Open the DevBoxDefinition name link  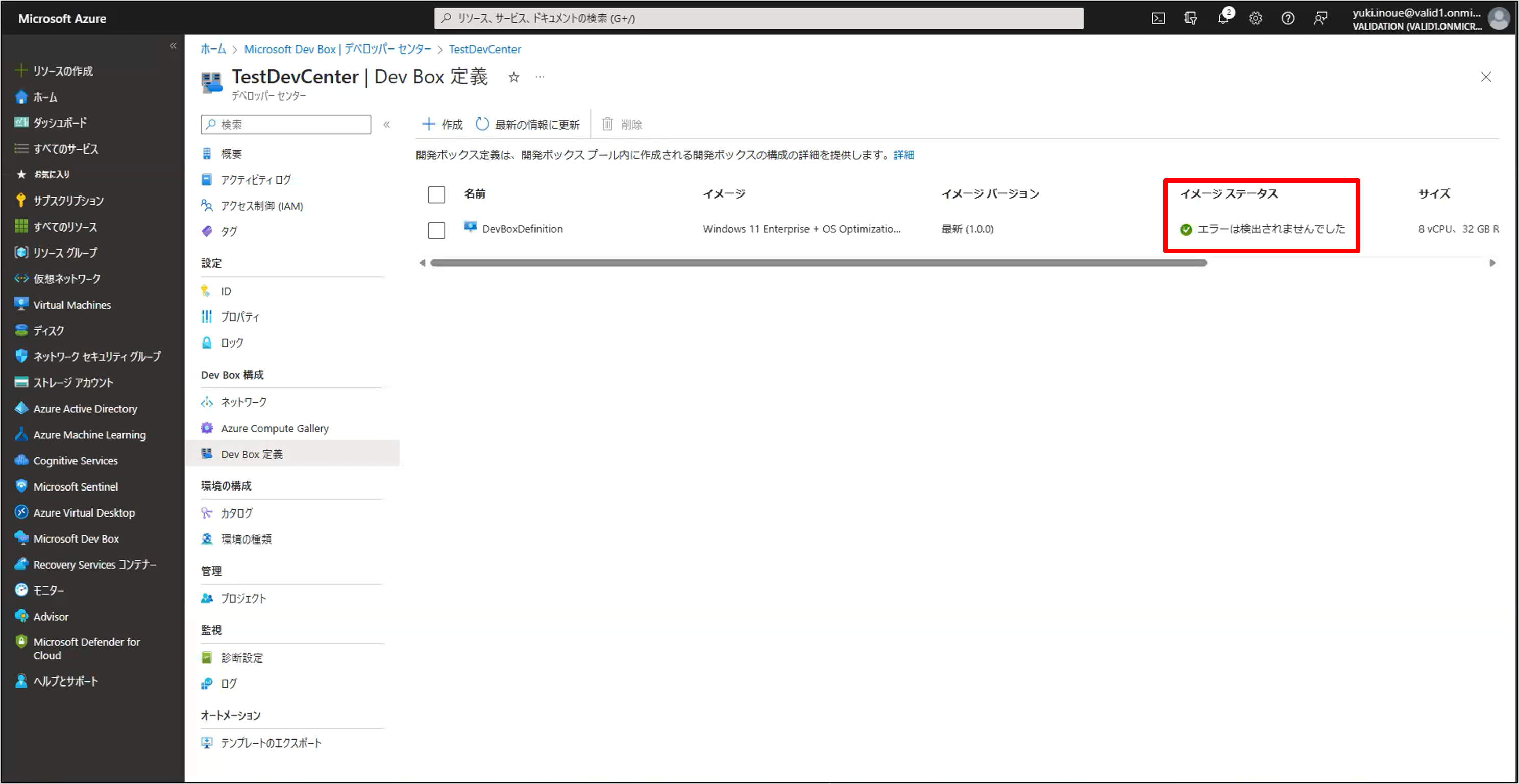point(523,229)
